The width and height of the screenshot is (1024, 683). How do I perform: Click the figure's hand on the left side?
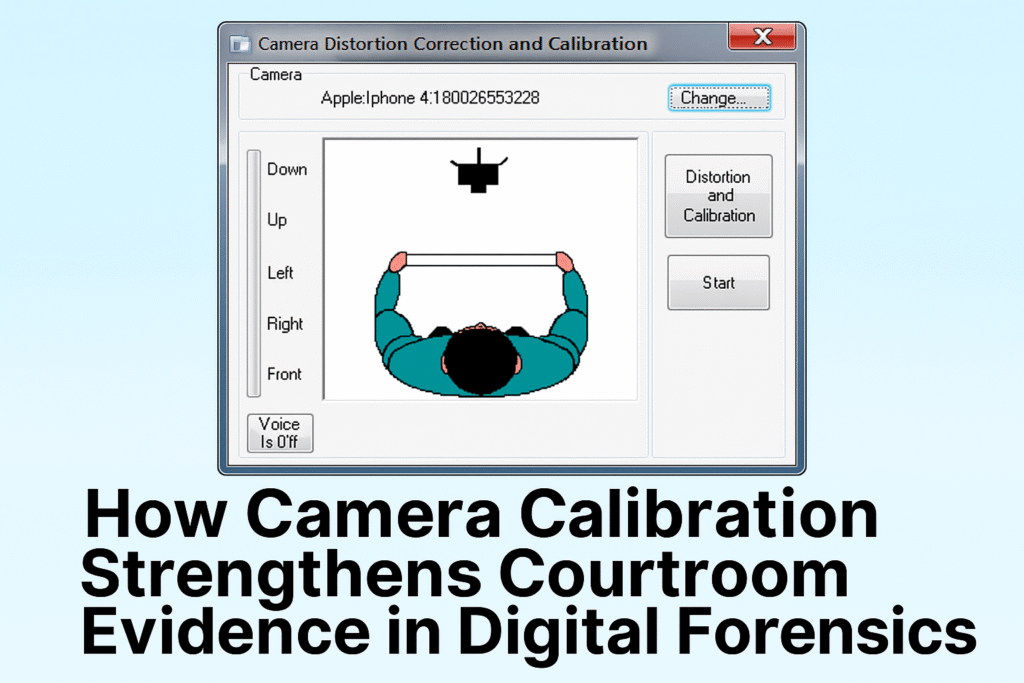click(x=398, y=262)
